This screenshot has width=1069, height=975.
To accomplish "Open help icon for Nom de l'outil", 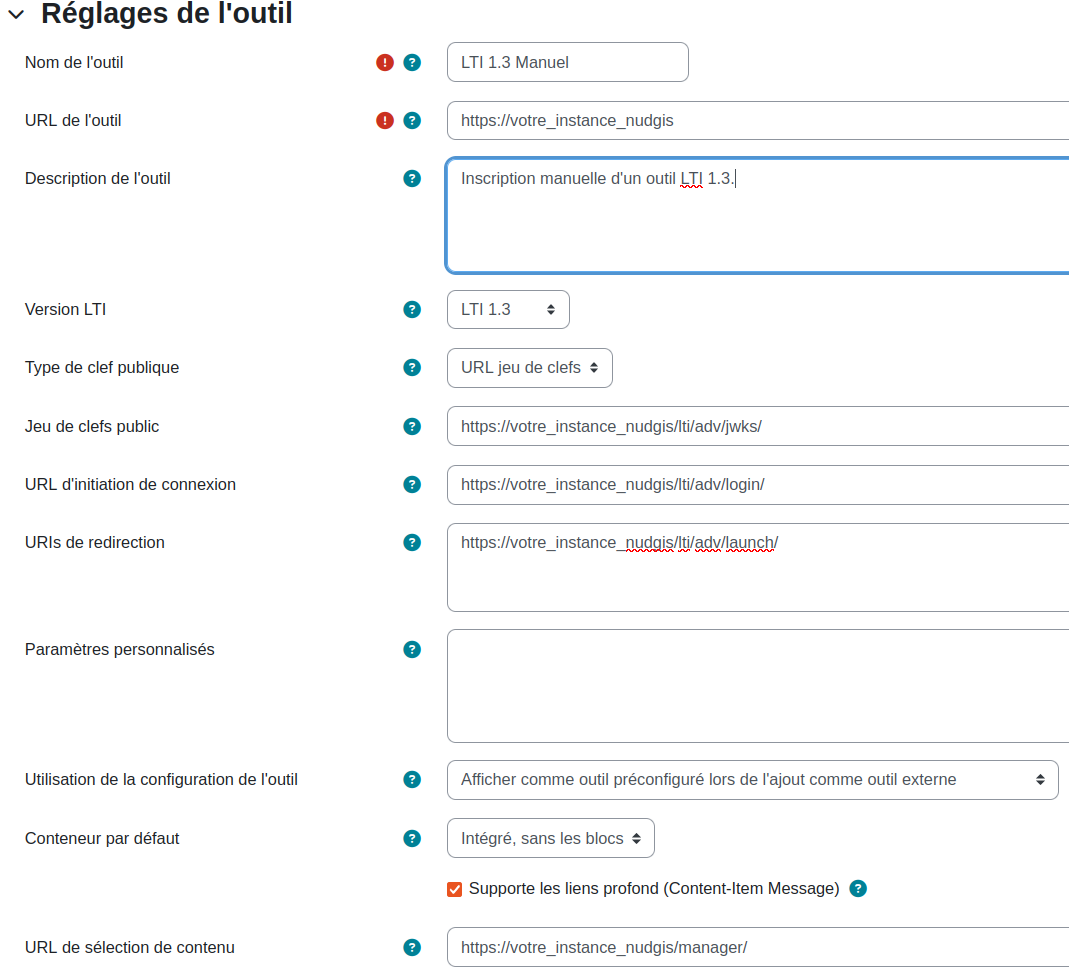I will (x=412, y=63).
